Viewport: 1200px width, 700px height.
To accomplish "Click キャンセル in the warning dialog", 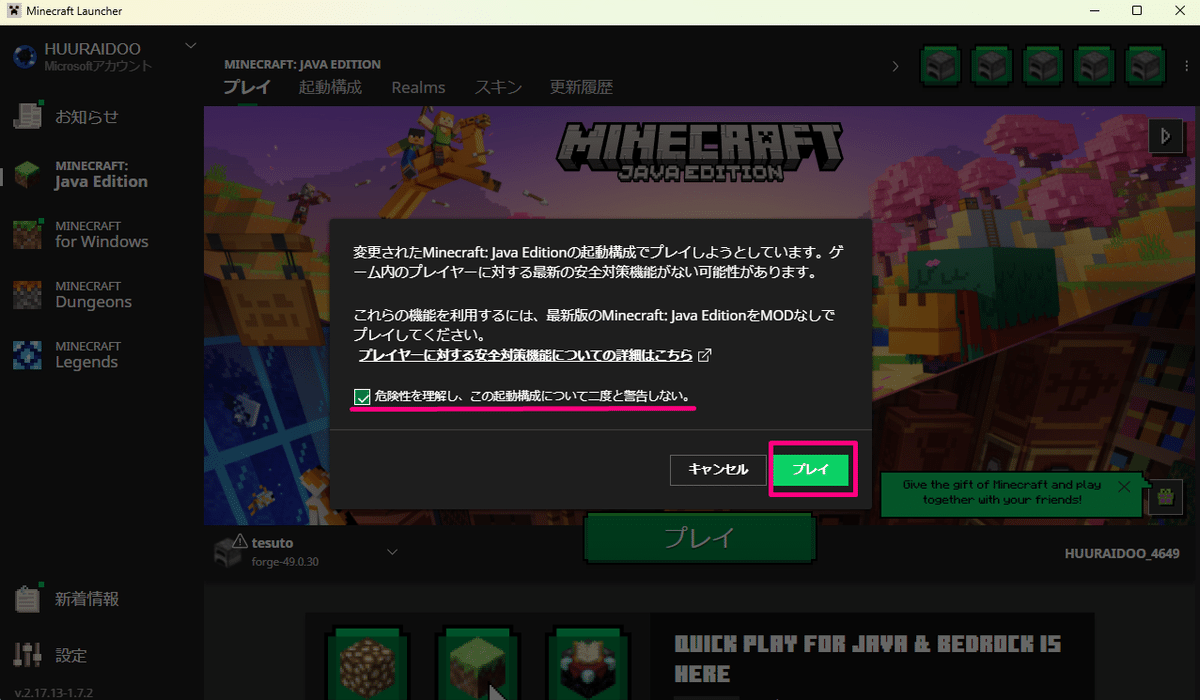I will click(718, 469).
